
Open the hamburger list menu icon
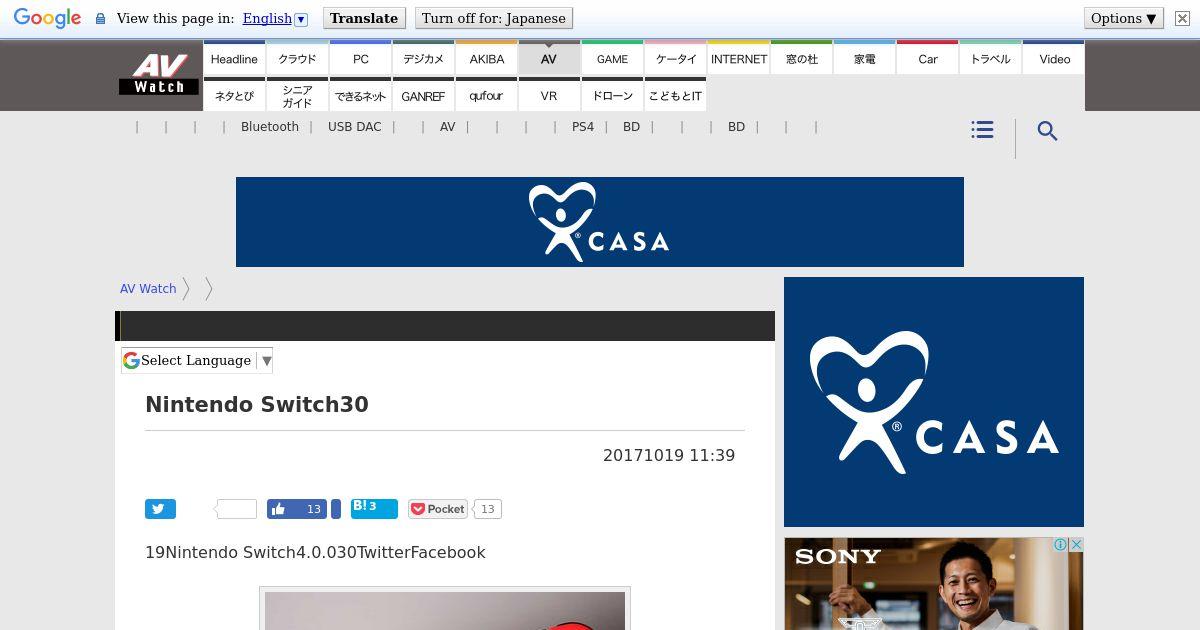click(x=982, y=130)
